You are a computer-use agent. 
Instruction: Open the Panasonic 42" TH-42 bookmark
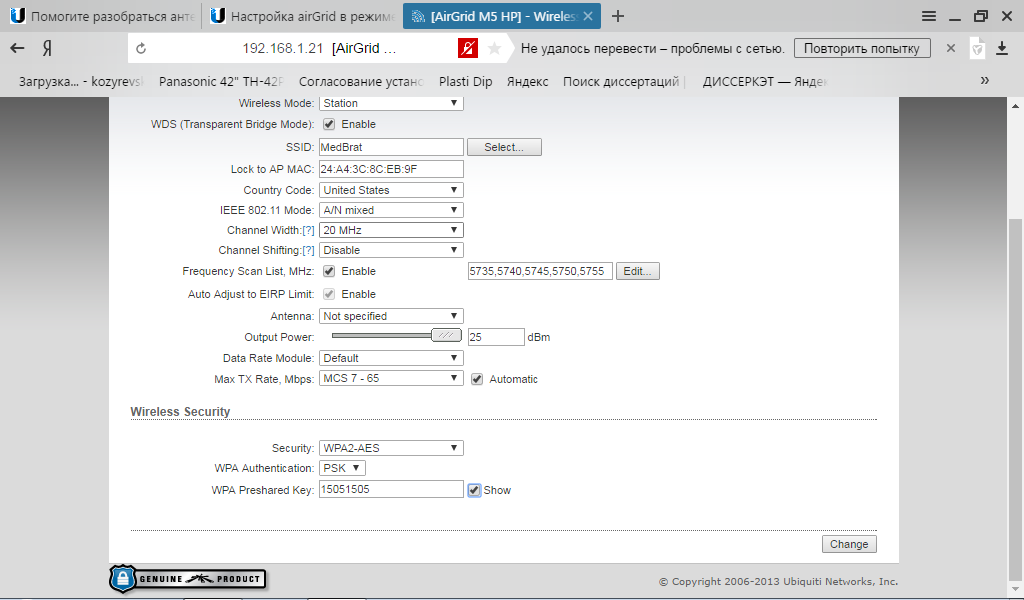click(221, 82)
